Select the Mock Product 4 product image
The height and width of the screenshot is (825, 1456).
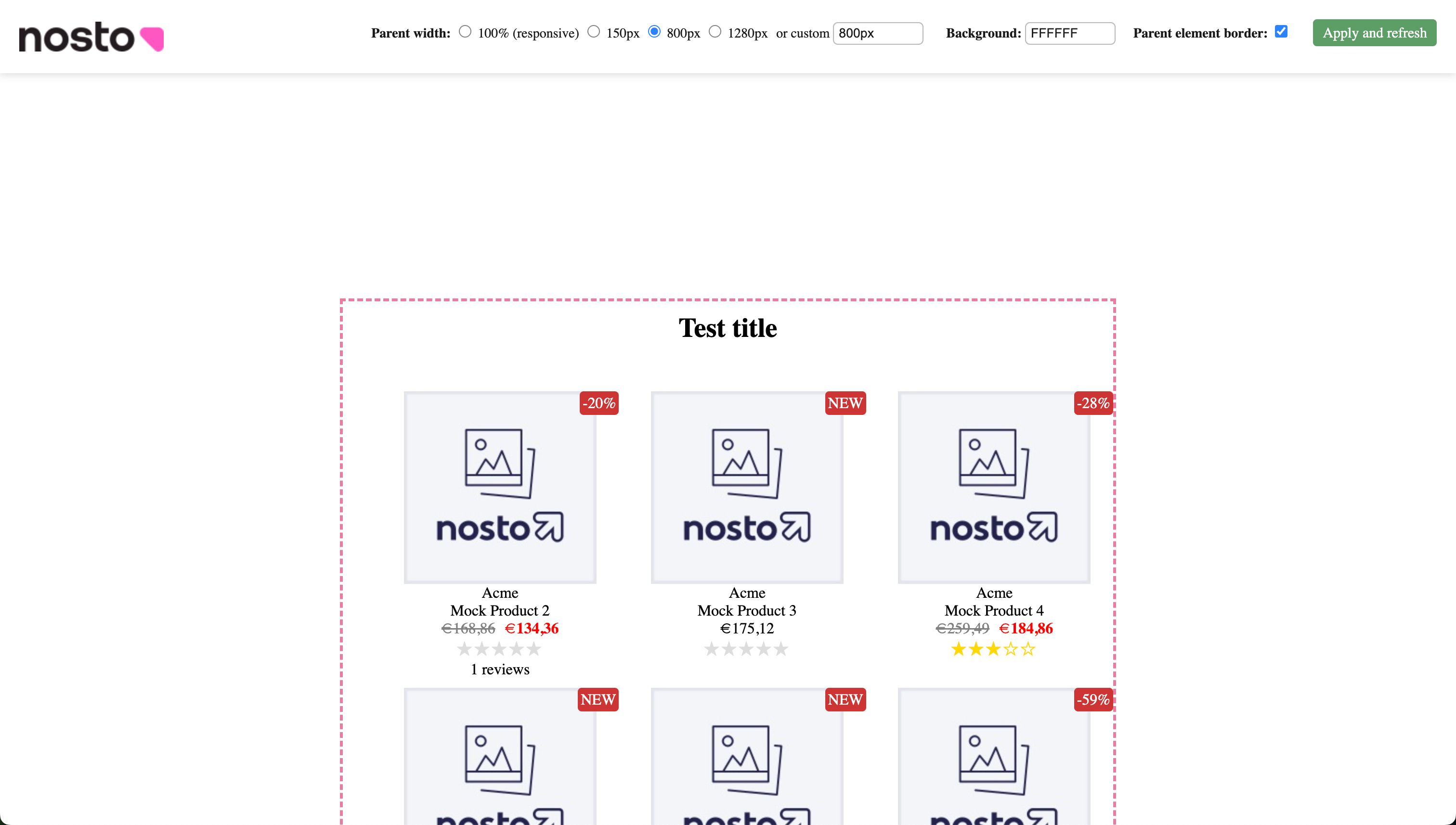(993, 486)
